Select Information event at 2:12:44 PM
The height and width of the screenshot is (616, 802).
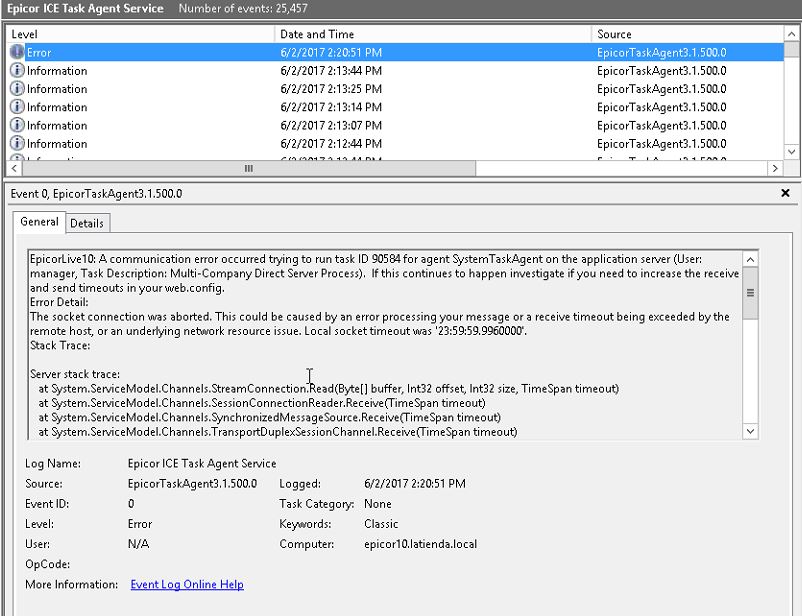coord(395,144)
